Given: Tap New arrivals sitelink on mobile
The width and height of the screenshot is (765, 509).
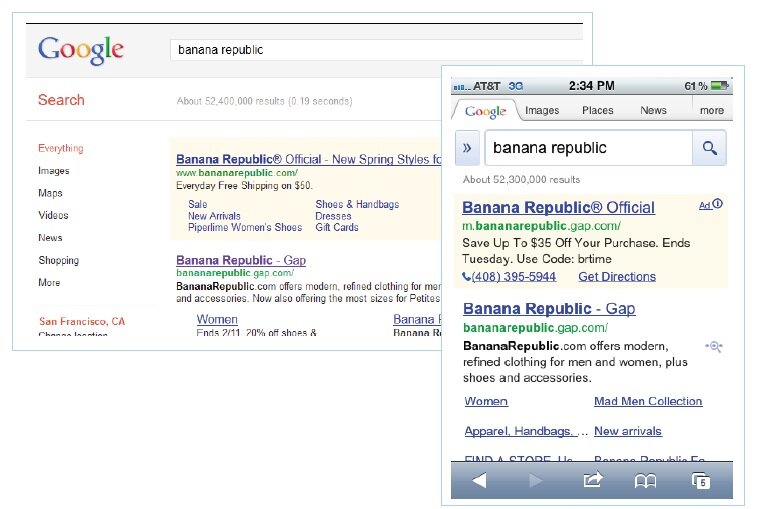Looking at the screenshot, I should pos(628,431).
